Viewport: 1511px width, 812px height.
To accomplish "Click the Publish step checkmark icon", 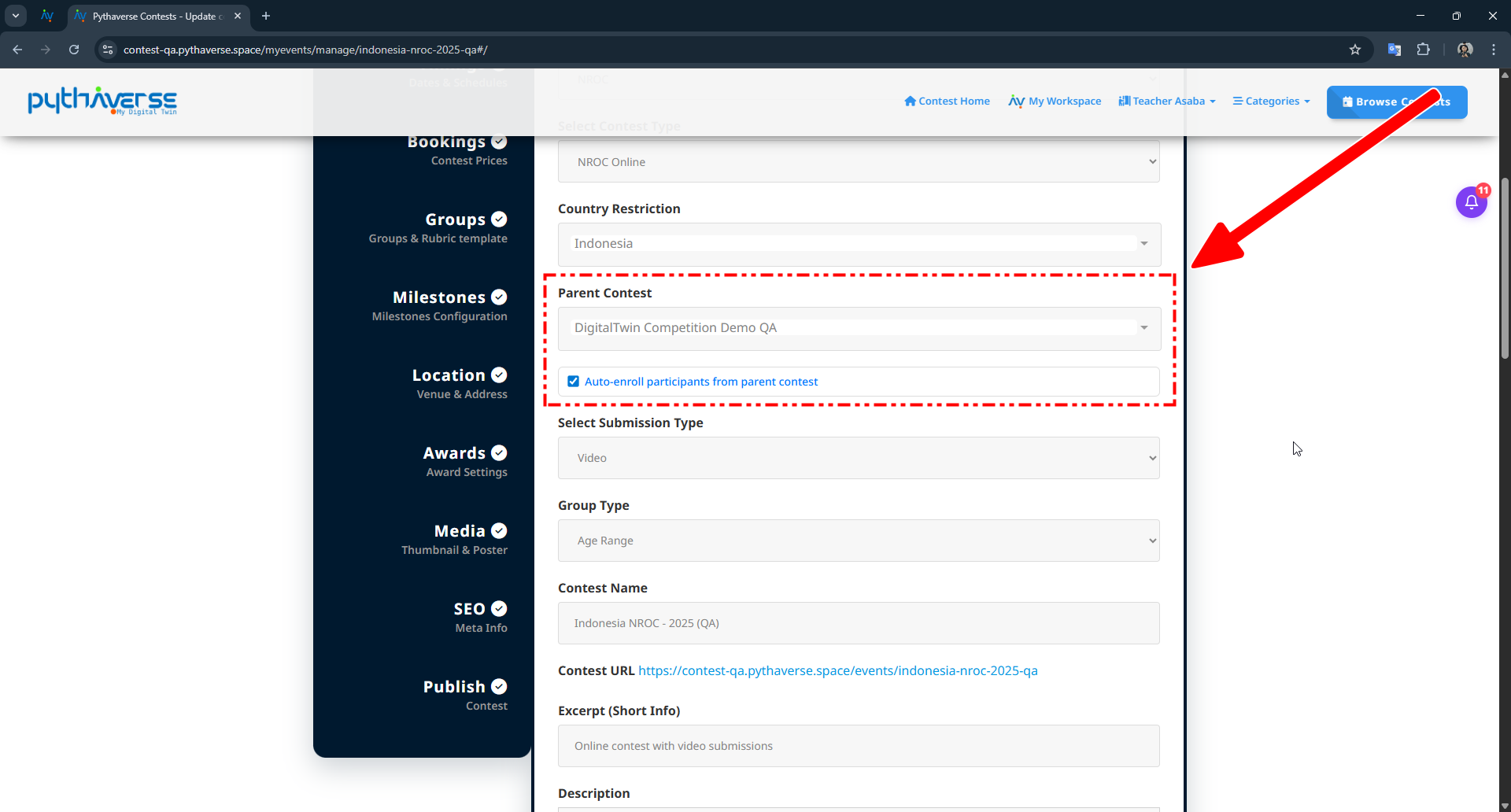I will point(499,687).
